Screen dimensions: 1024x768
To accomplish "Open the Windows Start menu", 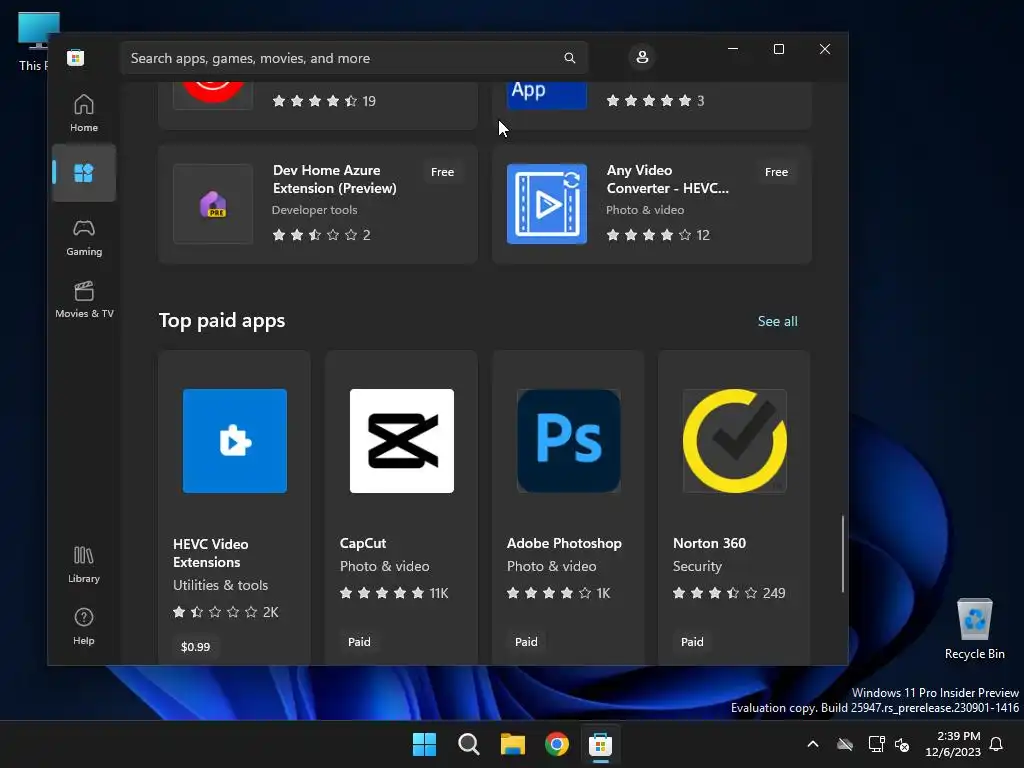I will [x=424, y=744].
